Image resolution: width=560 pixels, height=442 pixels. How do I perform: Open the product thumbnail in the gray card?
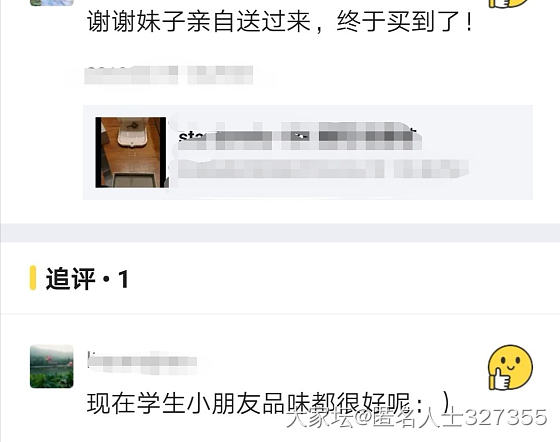[x=131, y=152]
